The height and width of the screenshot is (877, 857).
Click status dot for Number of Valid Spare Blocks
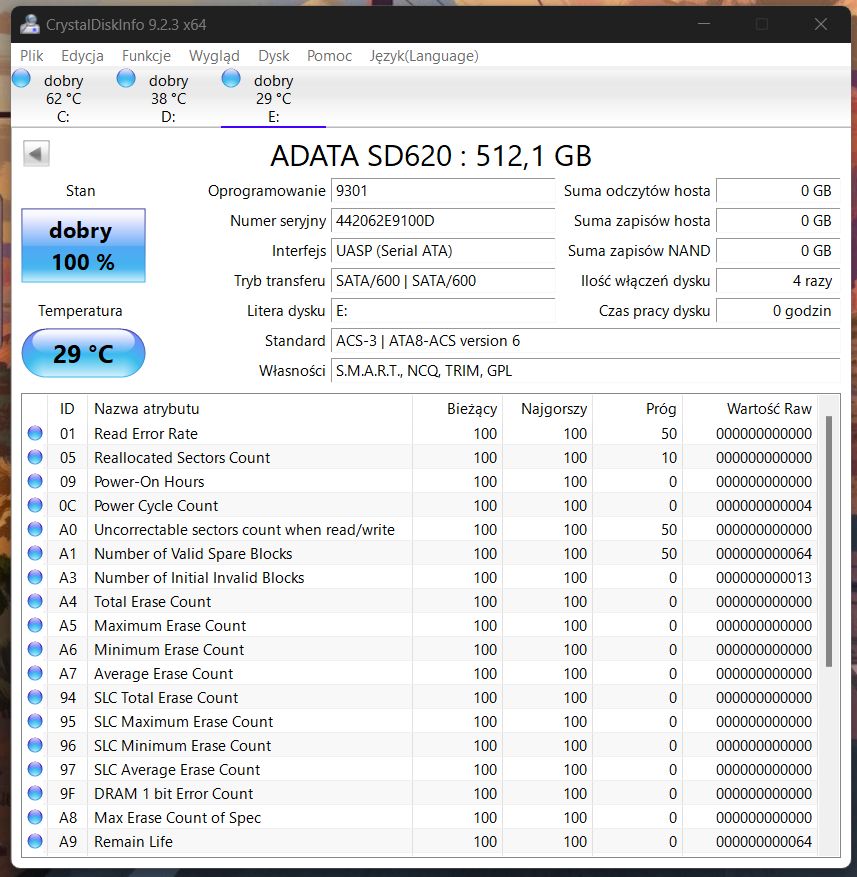(x=35, y=553)
